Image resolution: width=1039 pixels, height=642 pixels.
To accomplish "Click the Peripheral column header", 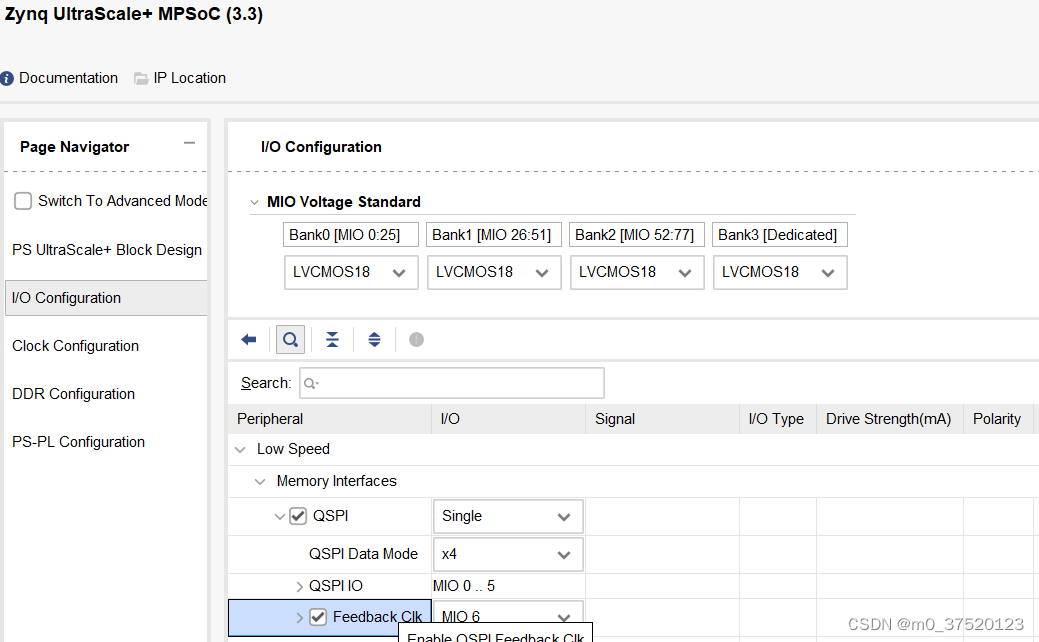I will tap(329, 419).
